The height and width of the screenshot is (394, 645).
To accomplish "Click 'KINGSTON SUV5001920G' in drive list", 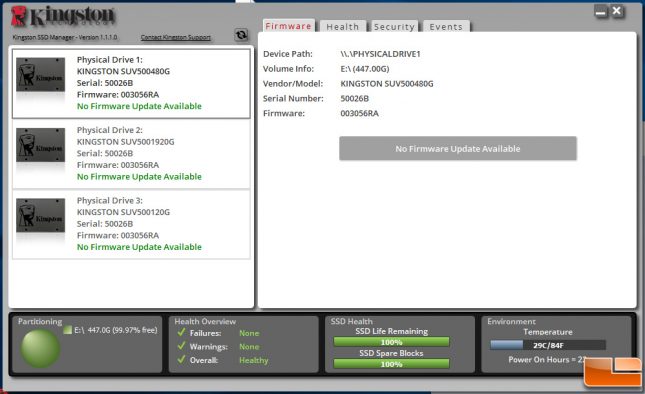I will (x=125, y=142).
